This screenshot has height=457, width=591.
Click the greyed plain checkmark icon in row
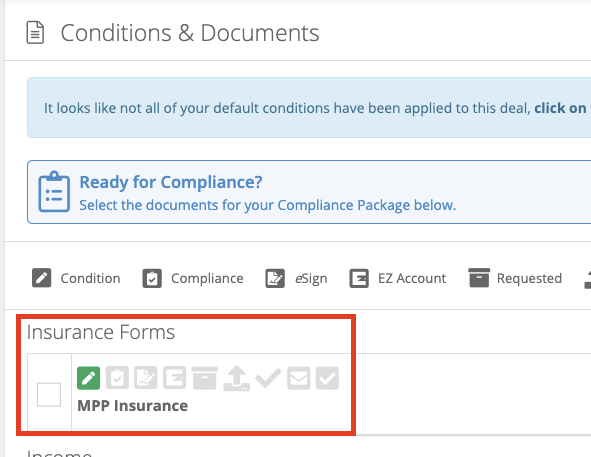point(268,378)
